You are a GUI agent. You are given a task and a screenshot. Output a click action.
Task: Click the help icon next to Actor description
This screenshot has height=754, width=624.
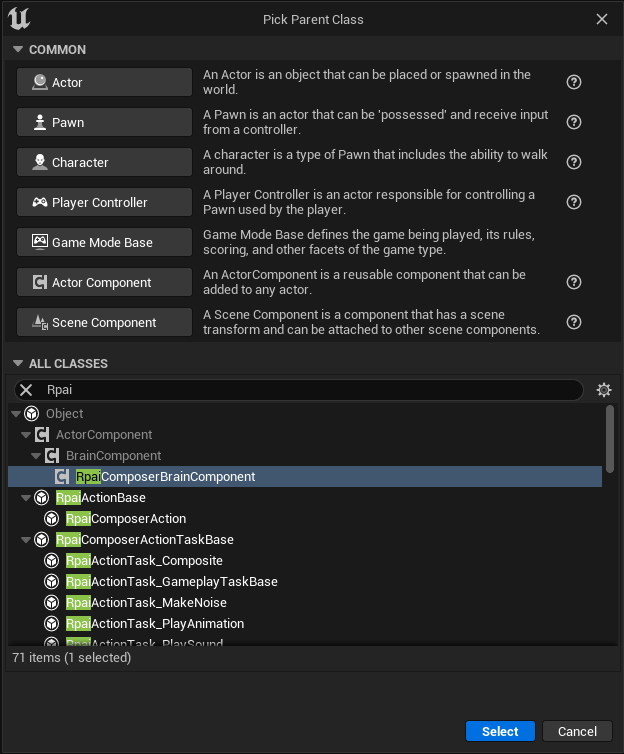[574, 82]
